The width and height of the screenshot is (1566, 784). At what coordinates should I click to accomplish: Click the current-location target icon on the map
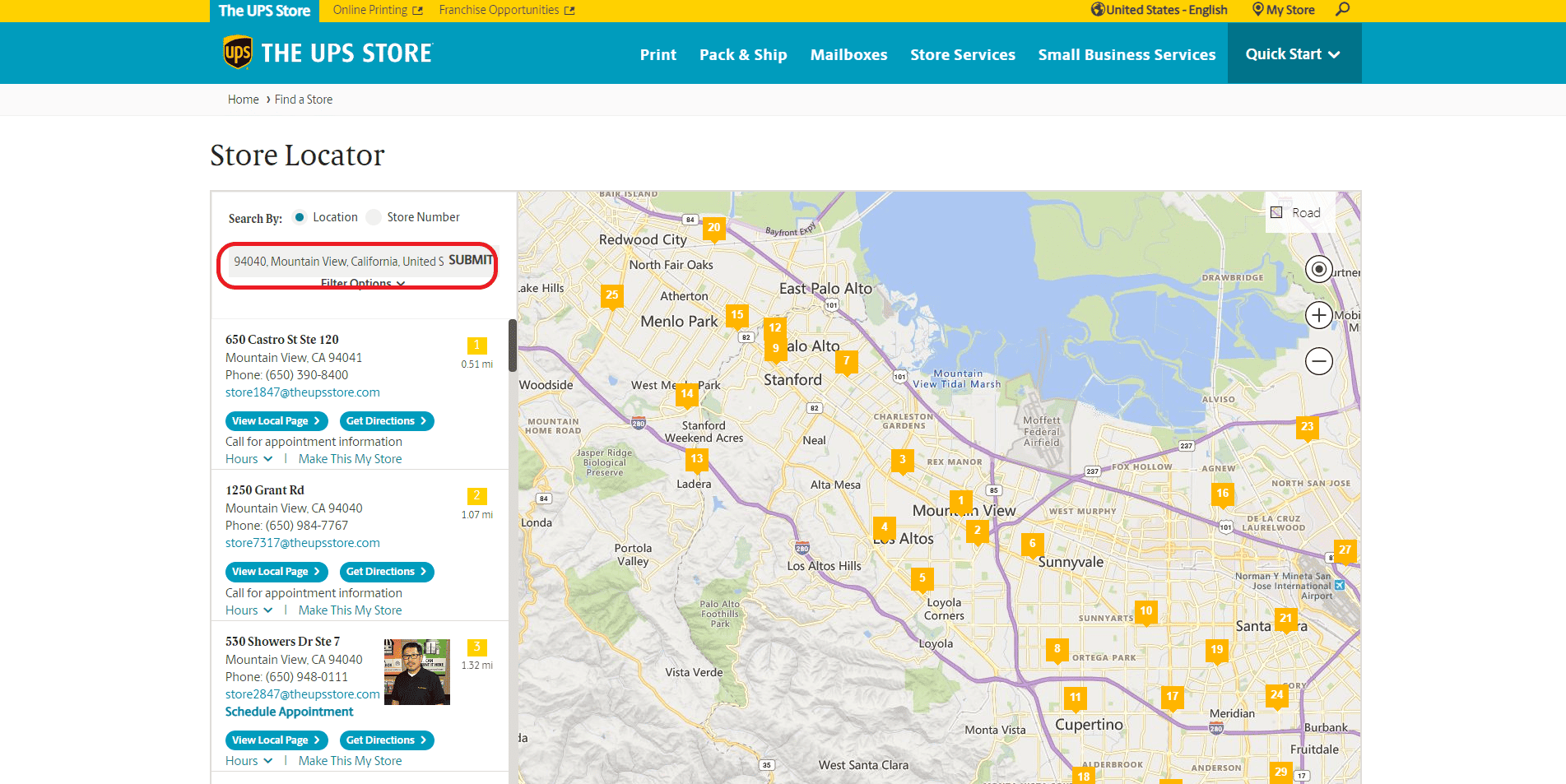click(x=1318, y=269)
